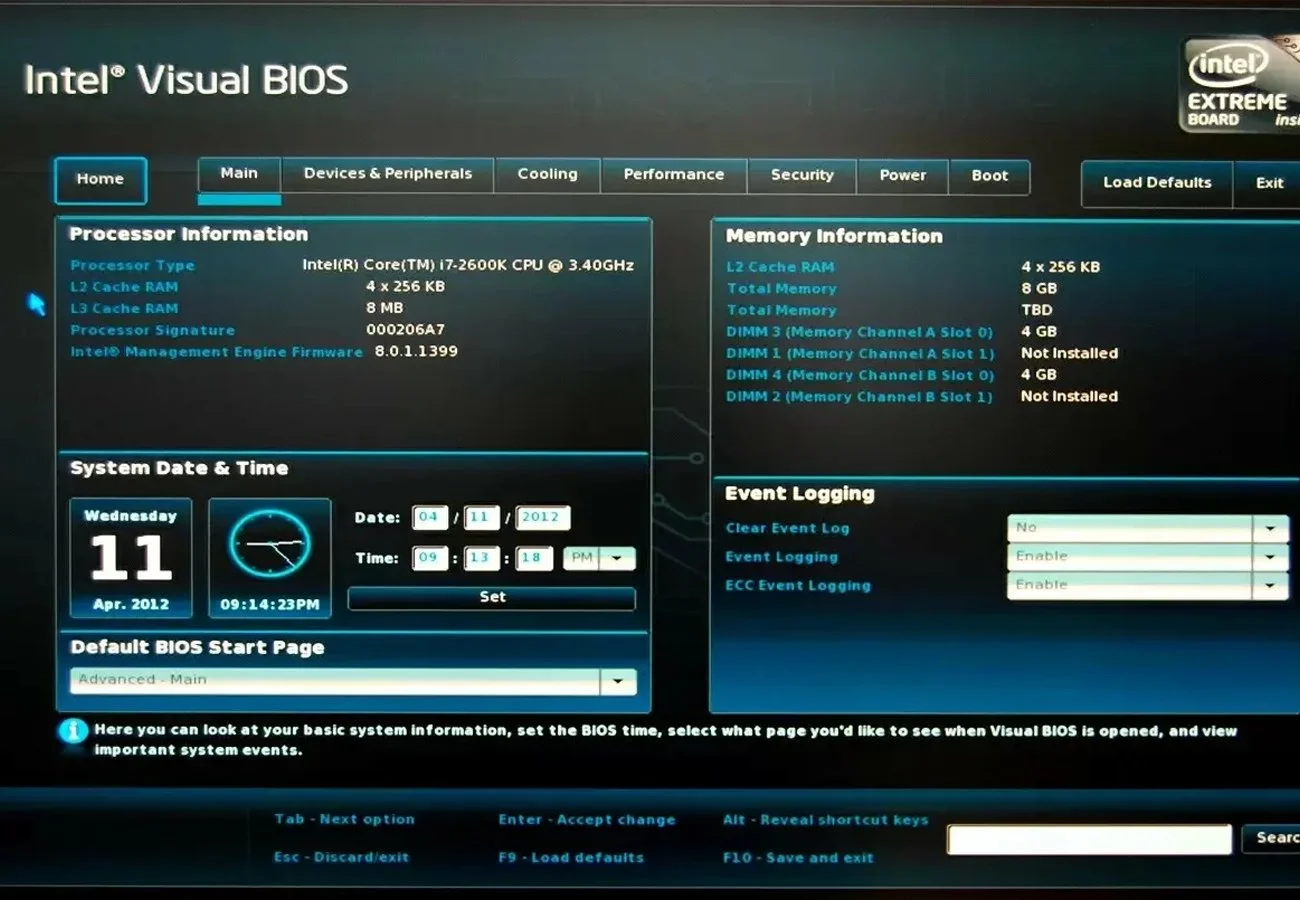The image size is (1300, 900).
Task: Click the Date year field showing 2012
Action: (543, 518)
